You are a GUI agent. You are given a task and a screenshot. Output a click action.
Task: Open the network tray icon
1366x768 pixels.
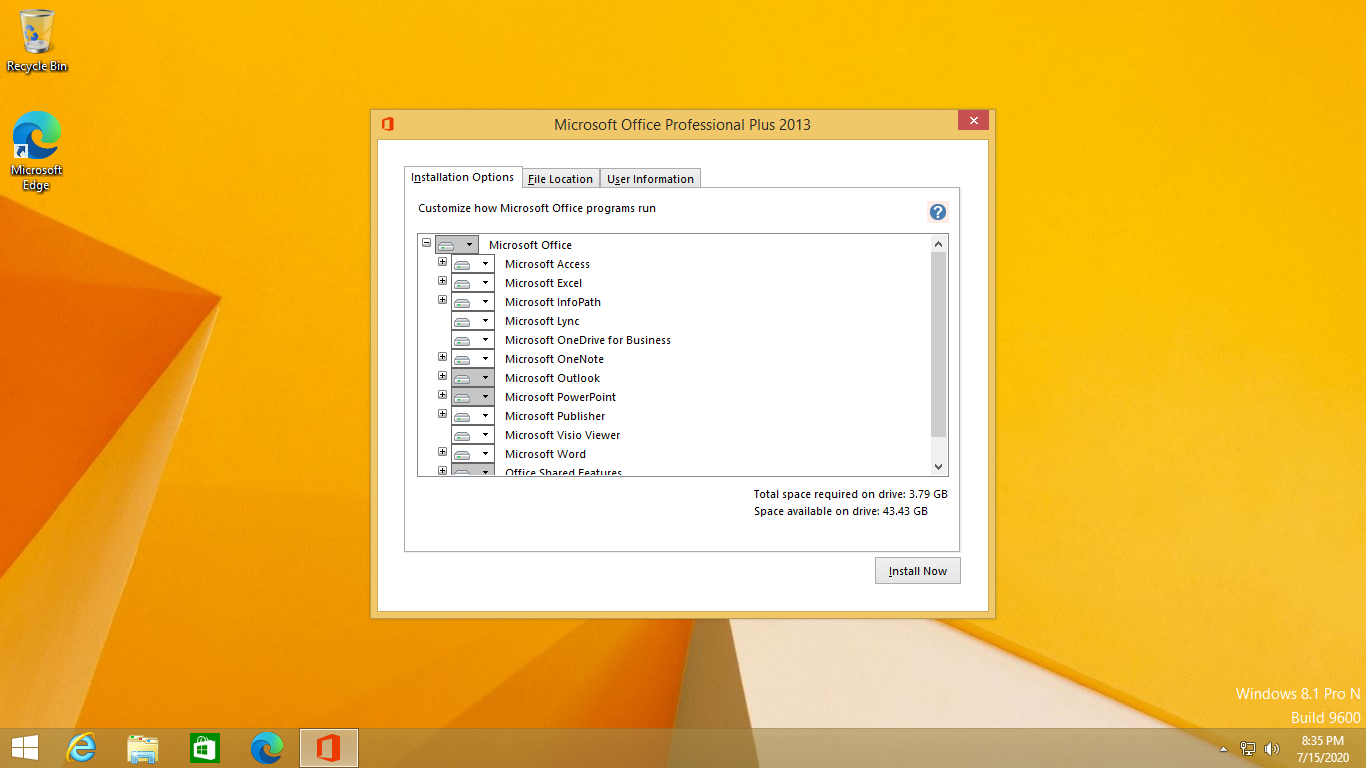click(x=1248, y=748)
